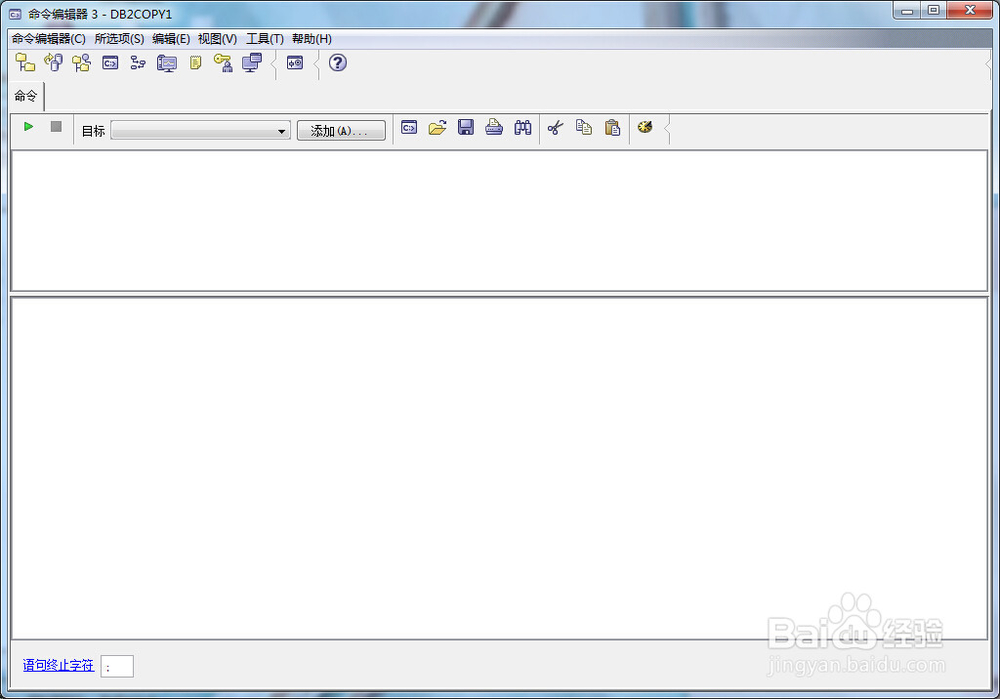Open the 编辑(E) menu

[x=171, y=39]
